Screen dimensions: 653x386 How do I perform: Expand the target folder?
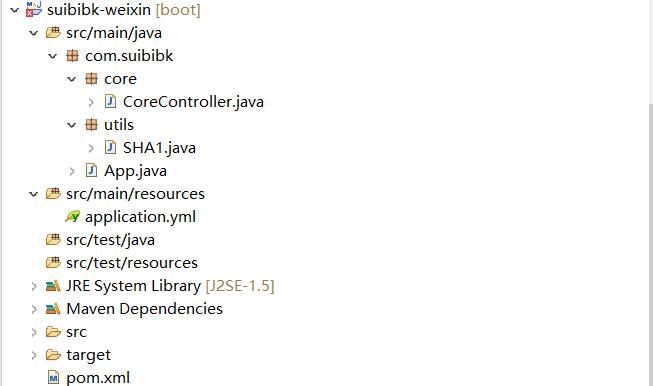[34, 355]
